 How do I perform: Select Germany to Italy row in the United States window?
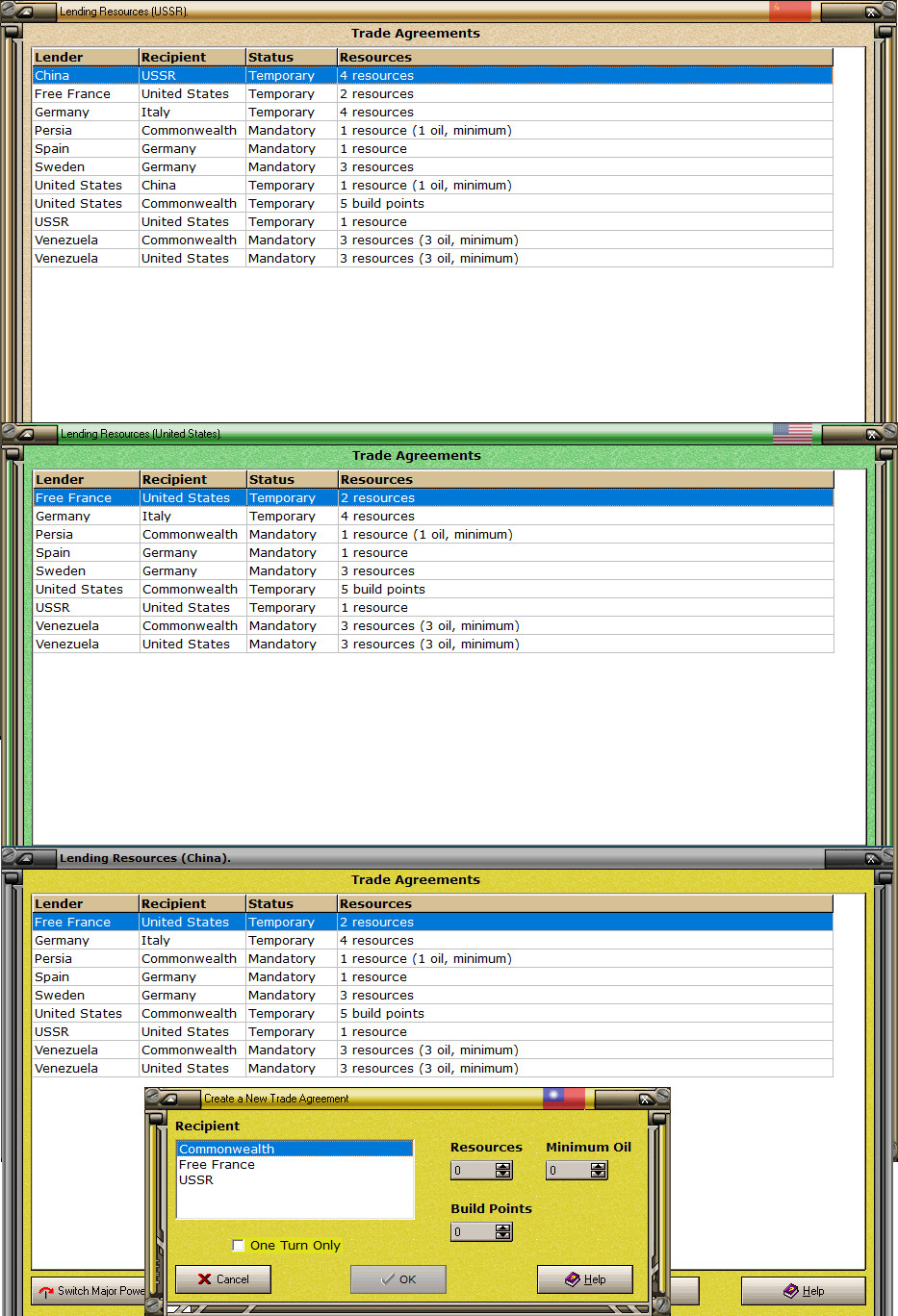[433, 516]
